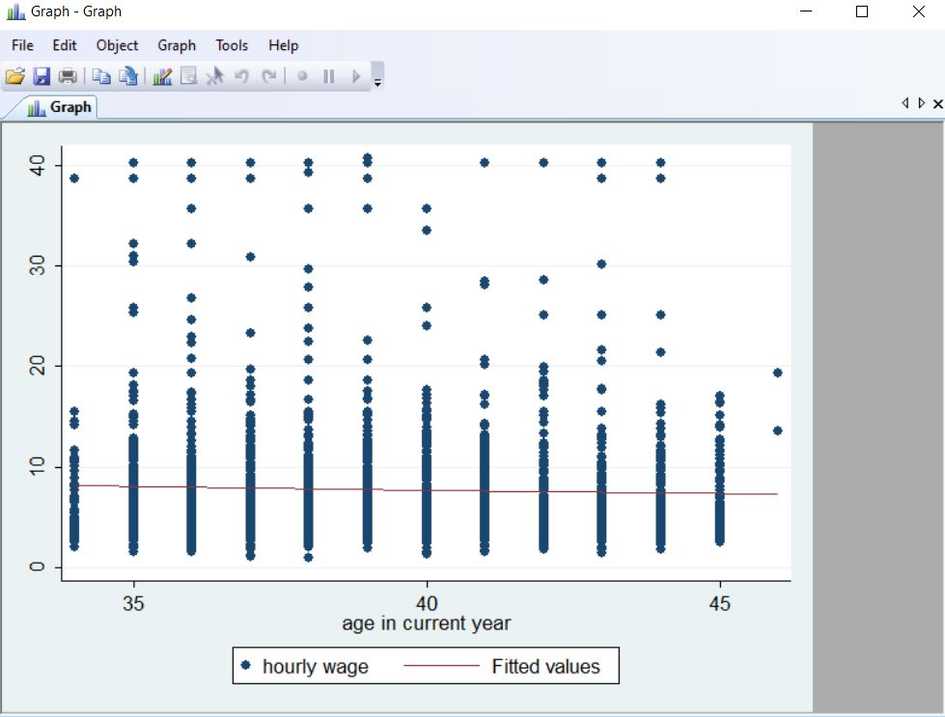Viewport: 945px width, 717px height.
Task: Open the Graph menu
Action: tap(177, 45)
